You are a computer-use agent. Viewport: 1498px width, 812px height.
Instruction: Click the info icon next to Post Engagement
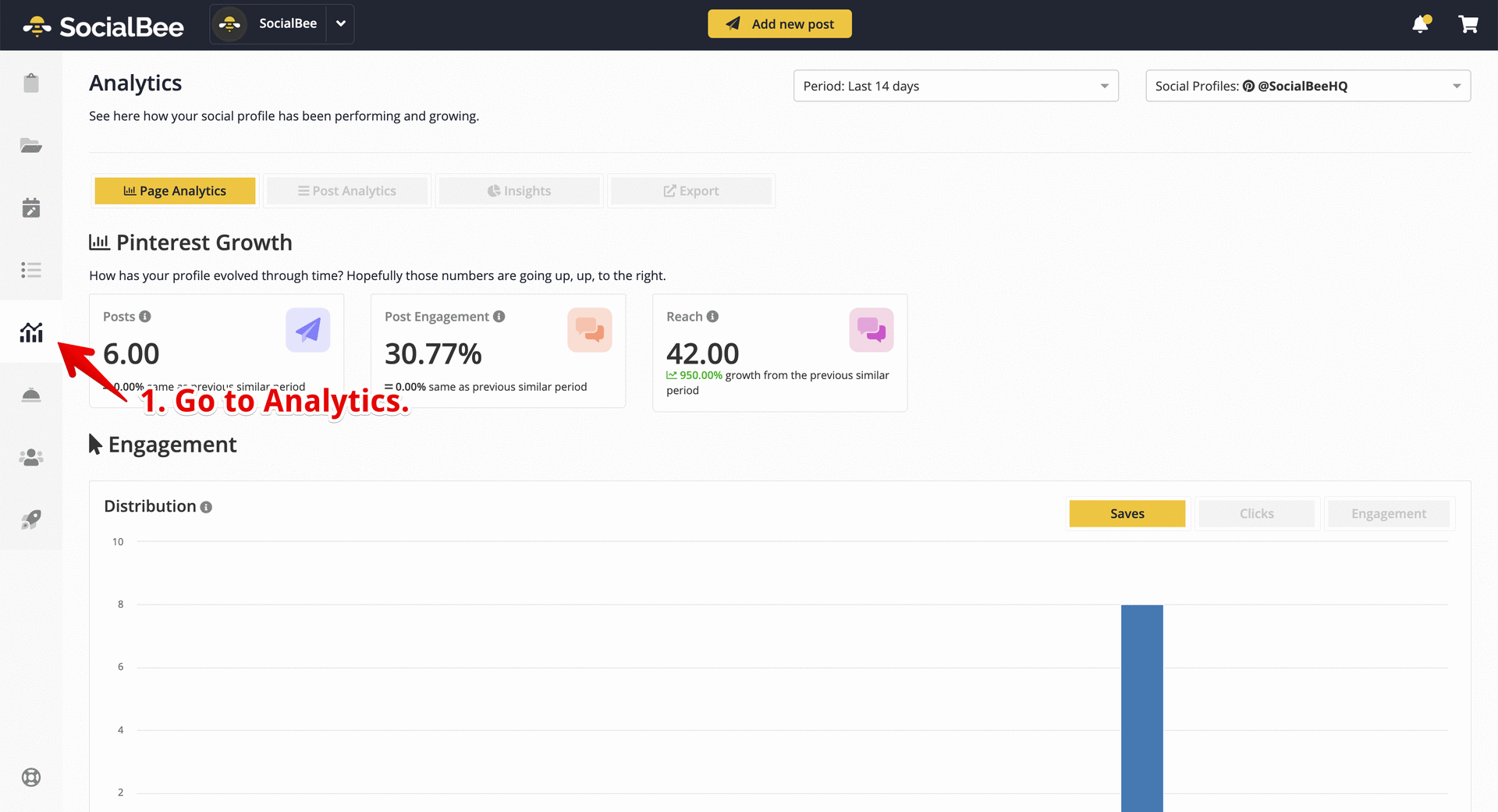pos(499,317)
